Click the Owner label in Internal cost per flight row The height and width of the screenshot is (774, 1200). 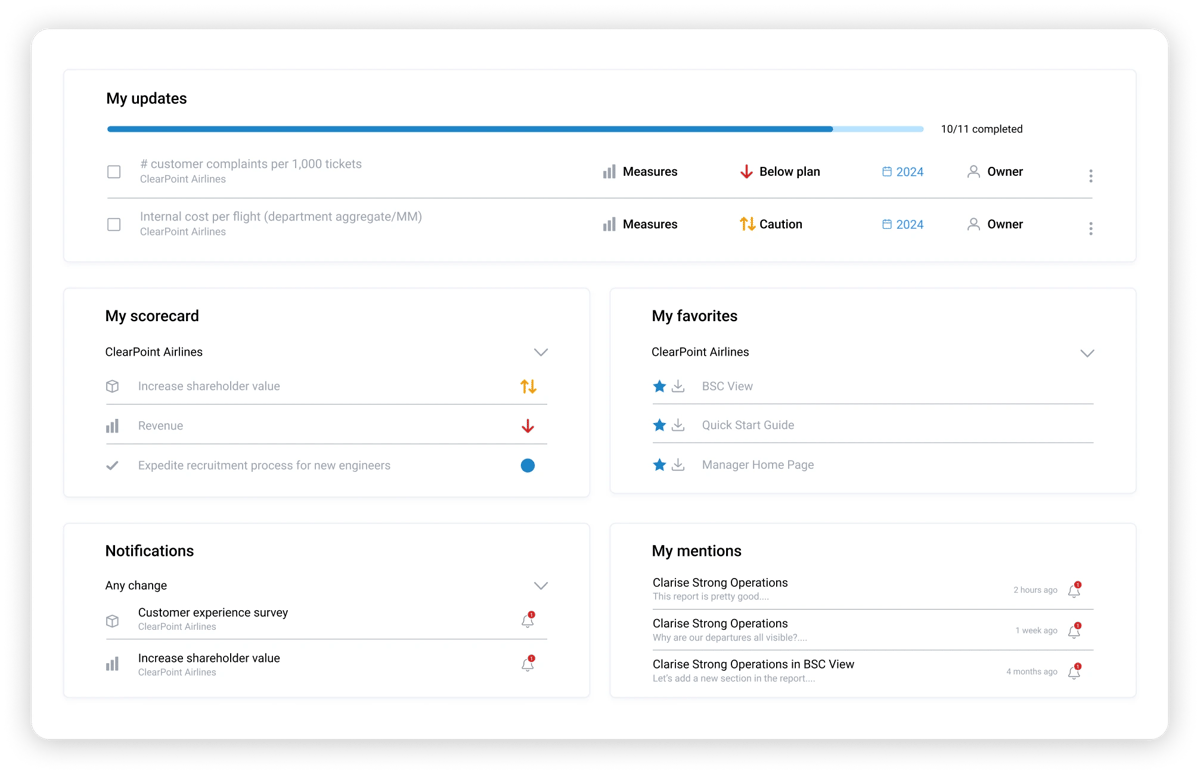click(1005, 225)
